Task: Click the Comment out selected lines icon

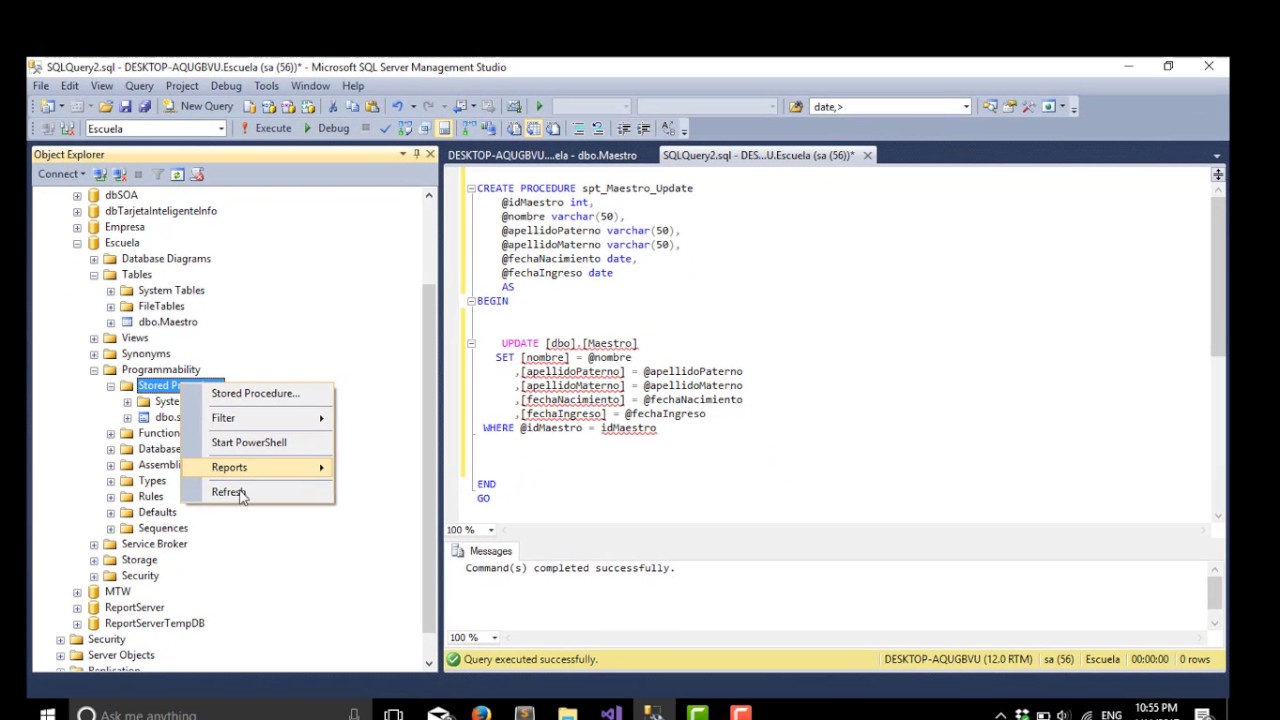Action: pos(578,128)
